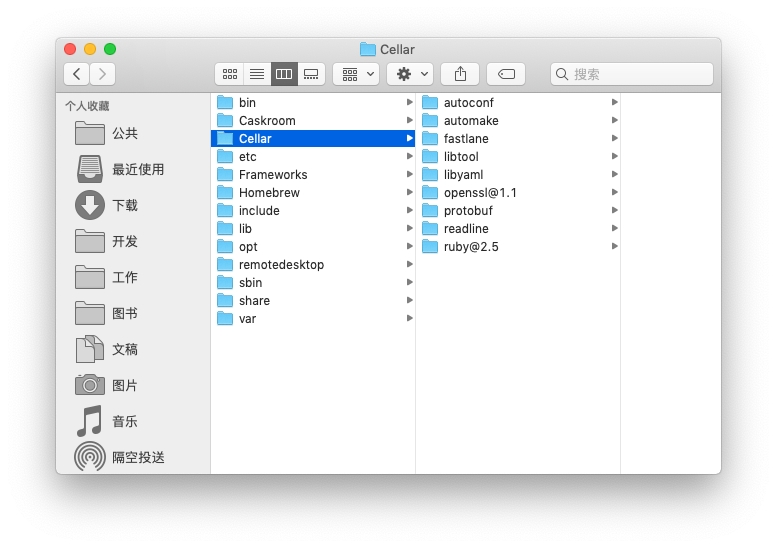Image resolution: width=777 pixels, height=548 pixels.
Task: Click the green full-screen window button
Action: click(110, 49)
